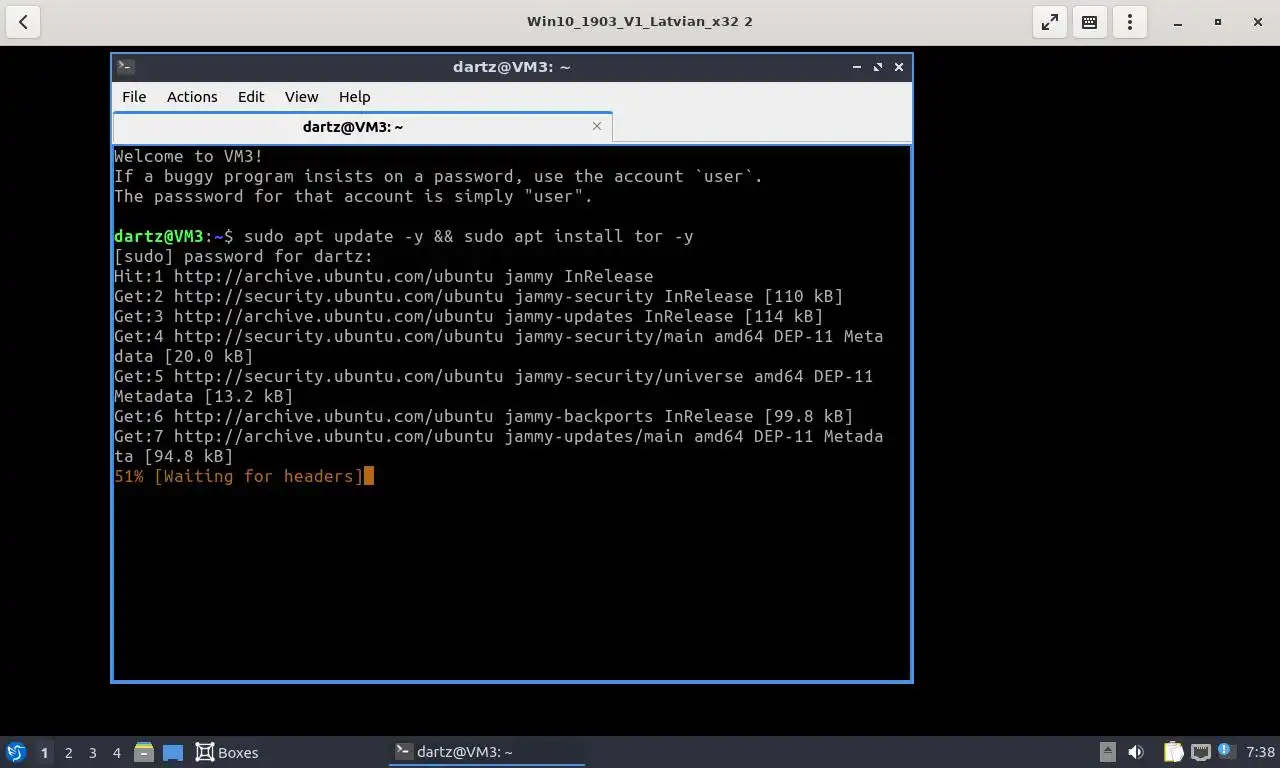1280x768 pixels.
Task: Open the Actions menu in terminal
Action: [192, 96]
